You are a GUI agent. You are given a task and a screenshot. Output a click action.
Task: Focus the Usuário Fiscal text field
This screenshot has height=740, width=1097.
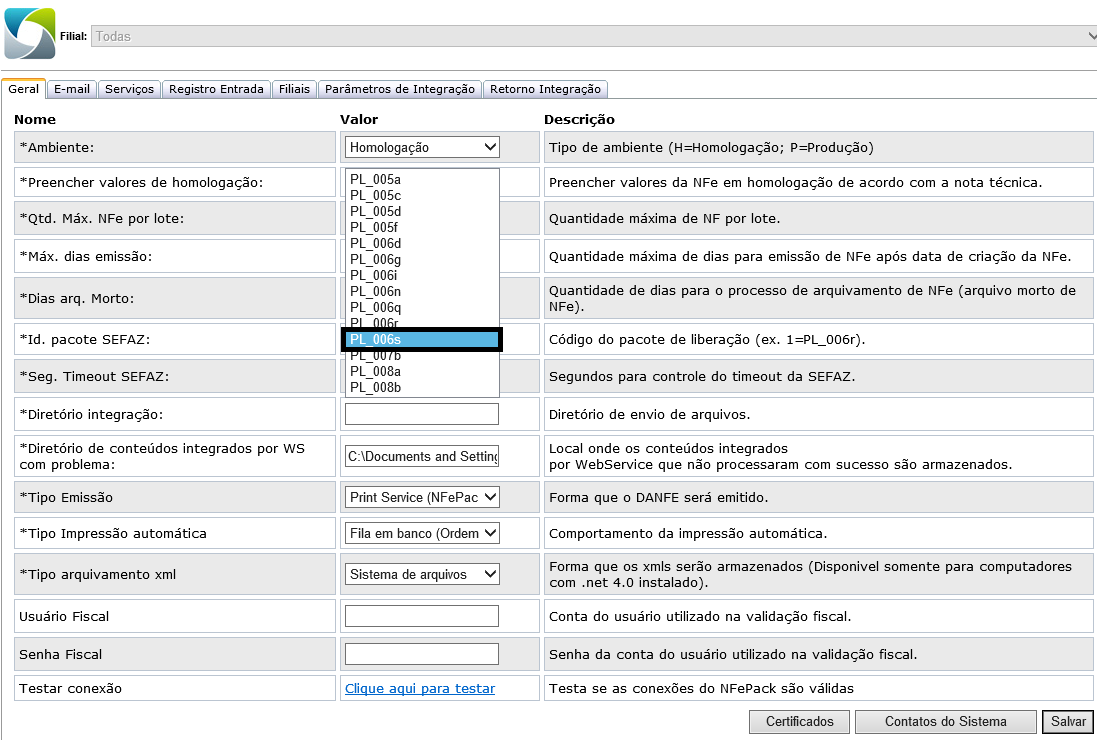coord(421,616)
